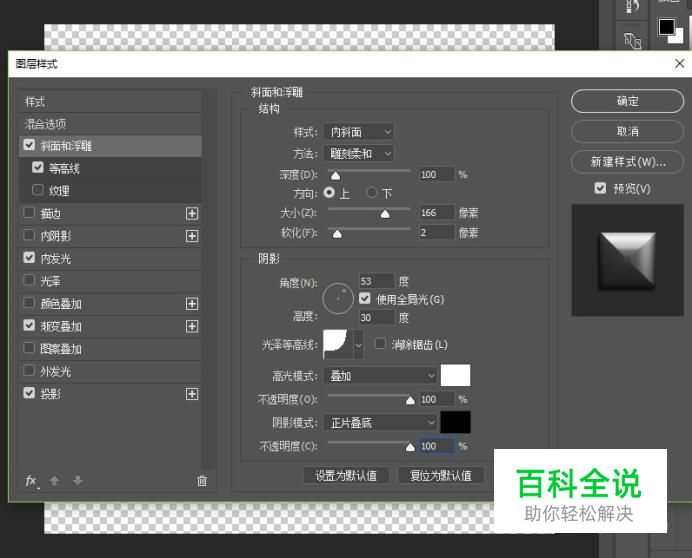Click the 光泽等高线 contour thumbnail
The width and height of the screenshot is (692, 558).
pos(338,344)
